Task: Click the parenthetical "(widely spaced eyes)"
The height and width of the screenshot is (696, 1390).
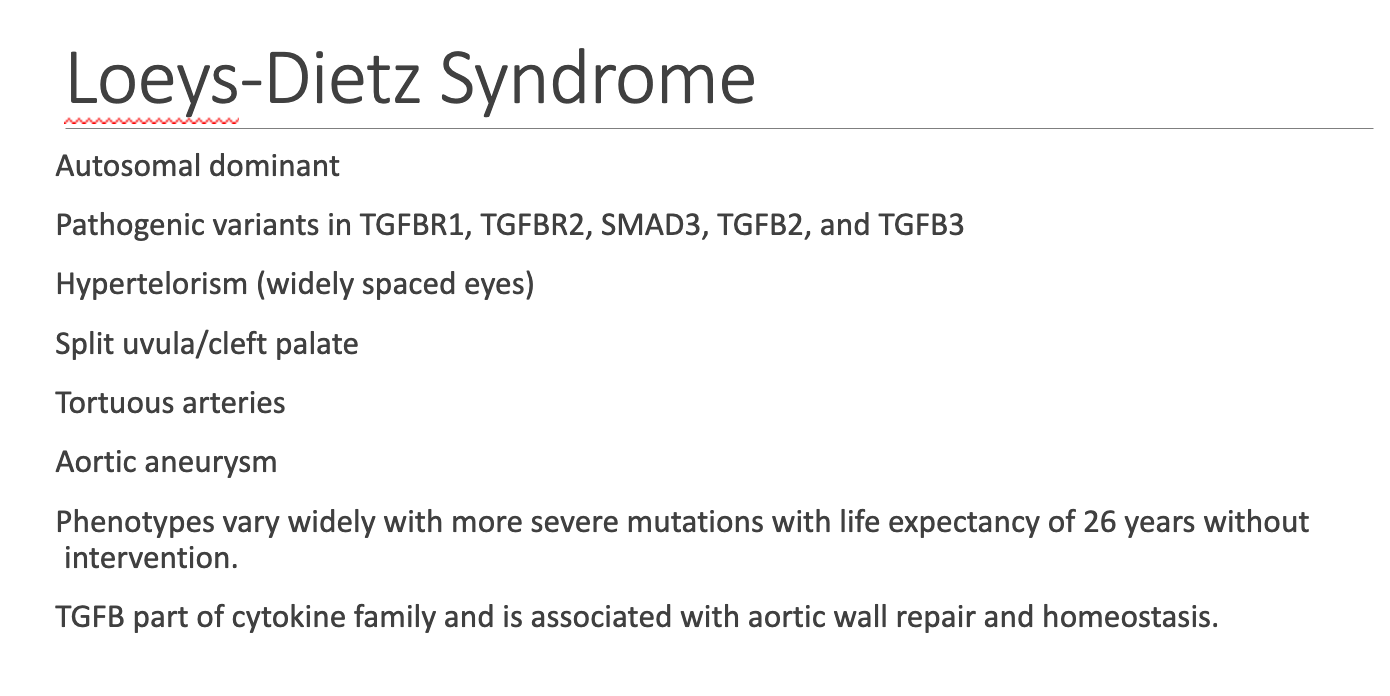Action: pyautogui.click(x=395, y=285)
